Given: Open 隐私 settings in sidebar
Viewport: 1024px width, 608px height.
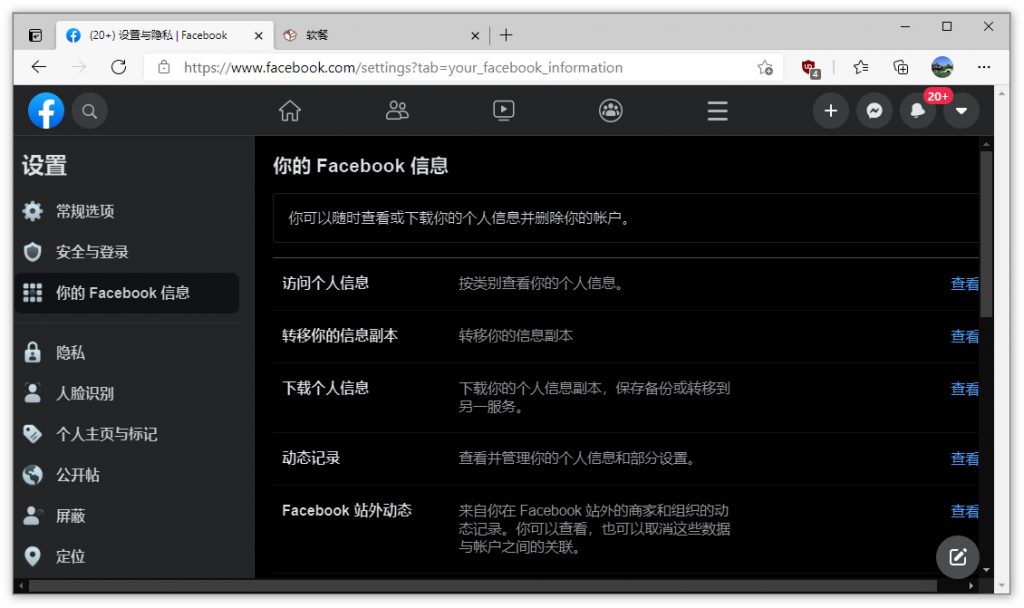Looking at the screenshot, I should pyautogui.click(x=70, y=353).
